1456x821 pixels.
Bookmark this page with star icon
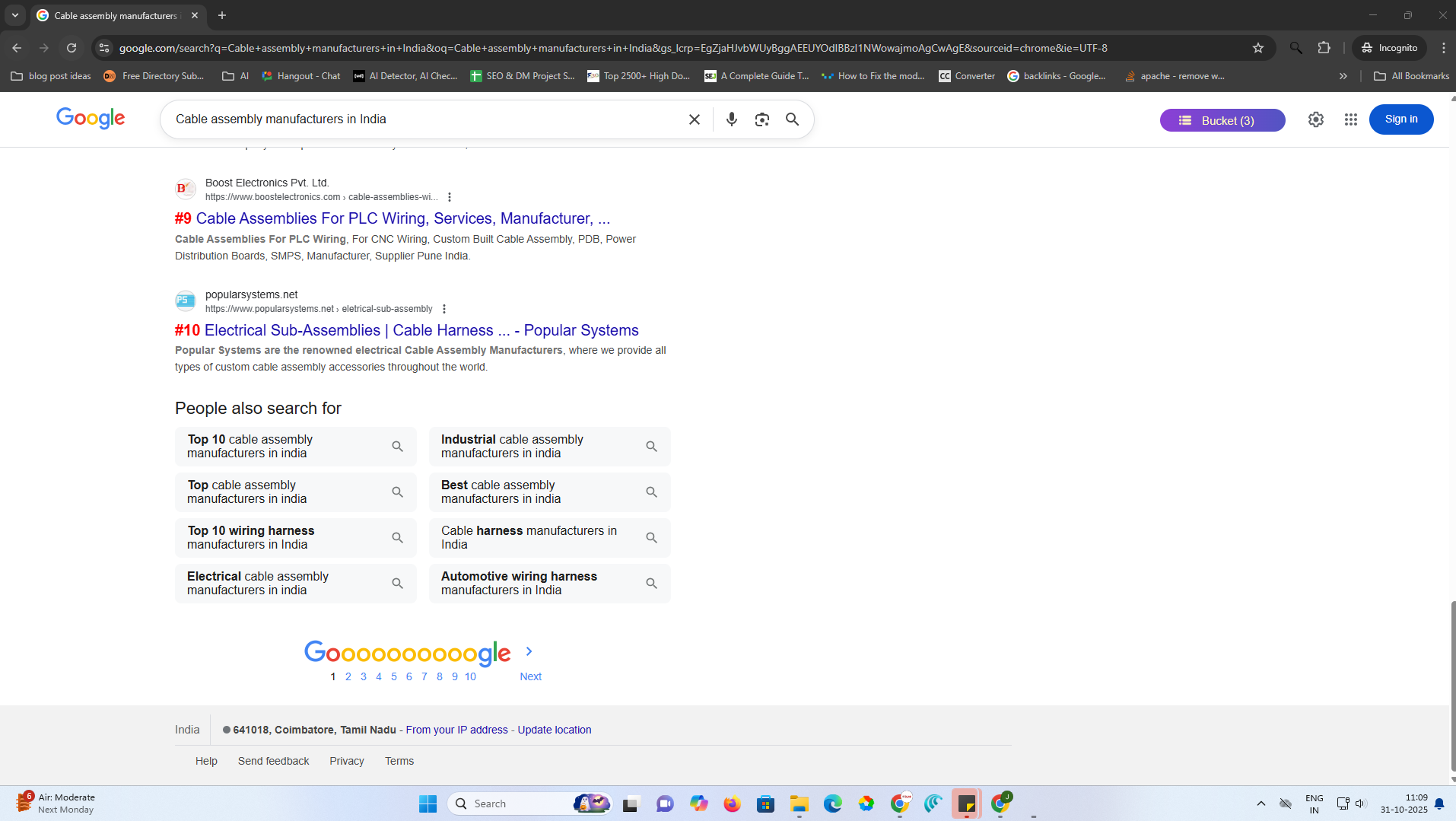(x=1257, y=48)
